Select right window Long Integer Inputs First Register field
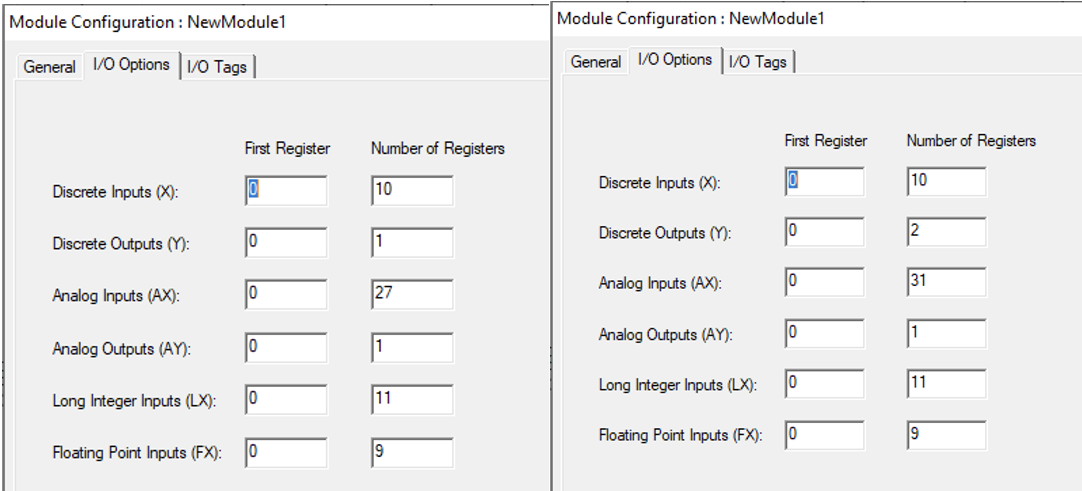Viewport: 1082px width, 491px height. point(825,385)
